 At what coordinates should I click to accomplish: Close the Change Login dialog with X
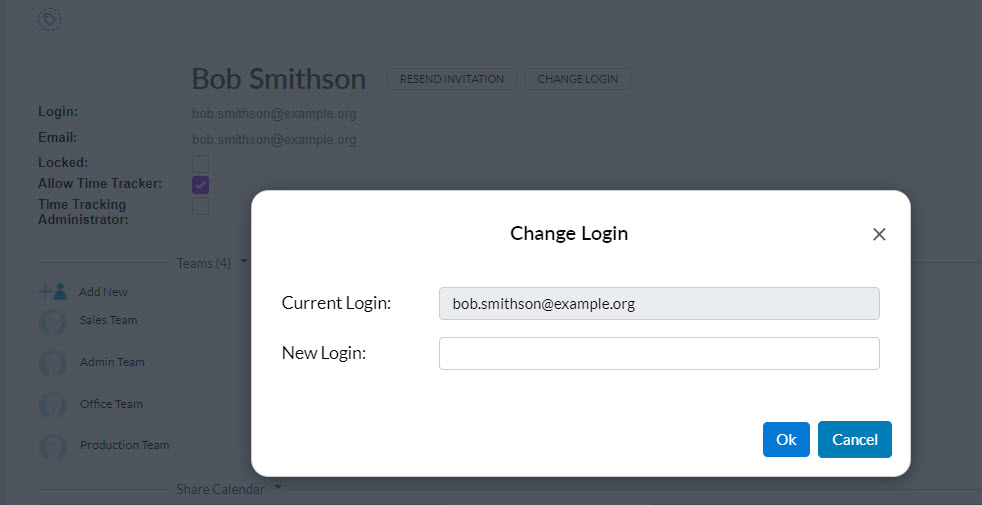point(879,234)
